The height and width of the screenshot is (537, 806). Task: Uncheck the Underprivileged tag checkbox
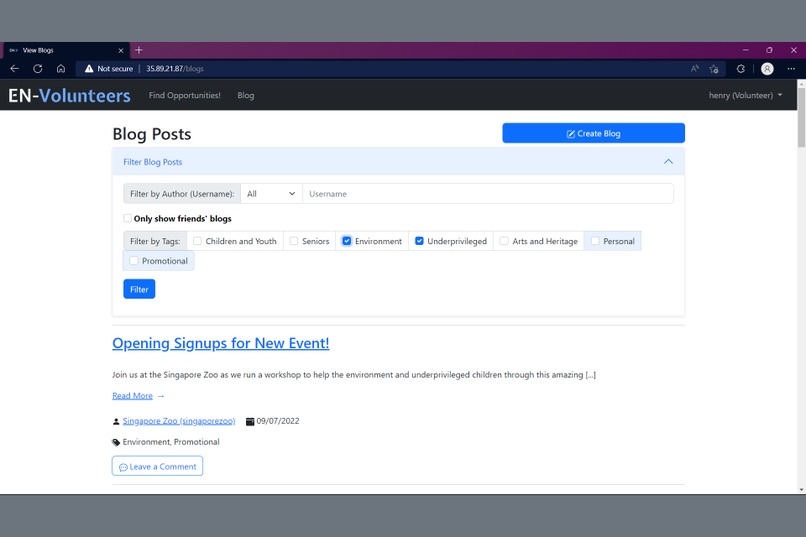419,241
